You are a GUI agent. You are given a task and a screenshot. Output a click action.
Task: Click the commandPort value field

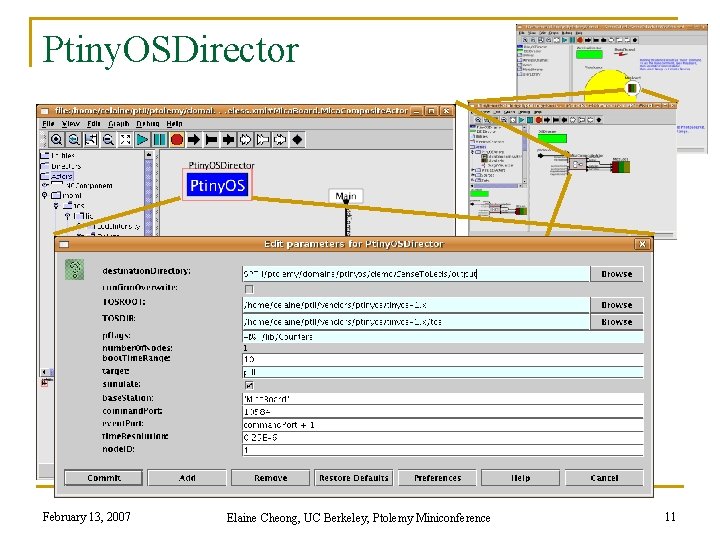[443, 412]
